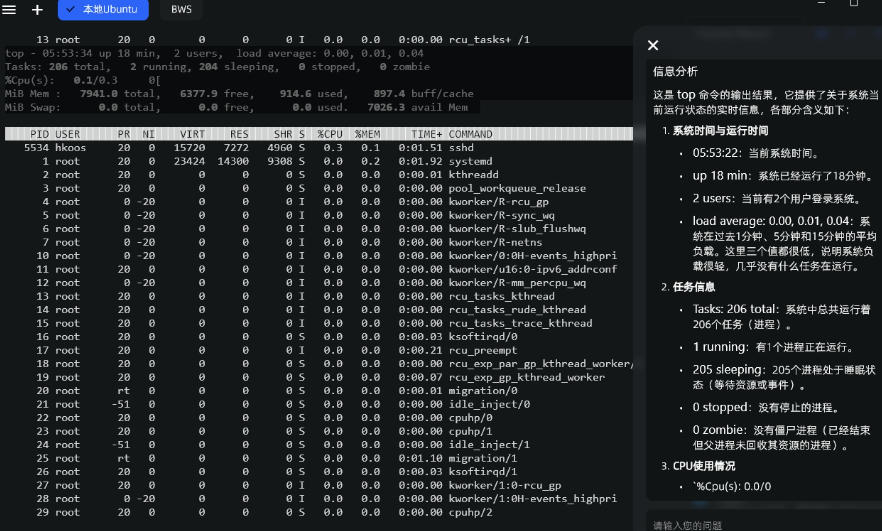Click the USER column header
The image size is (882, 531).
[68, 134]
